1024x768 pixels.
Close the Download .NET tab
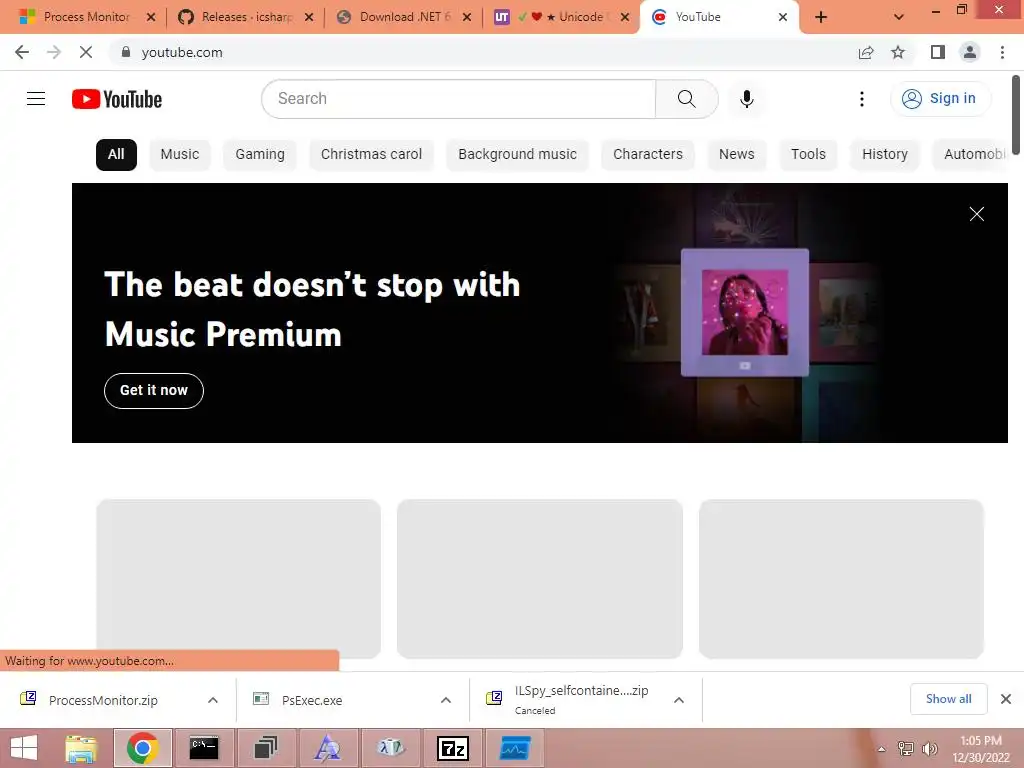click(x=467, y=17)
